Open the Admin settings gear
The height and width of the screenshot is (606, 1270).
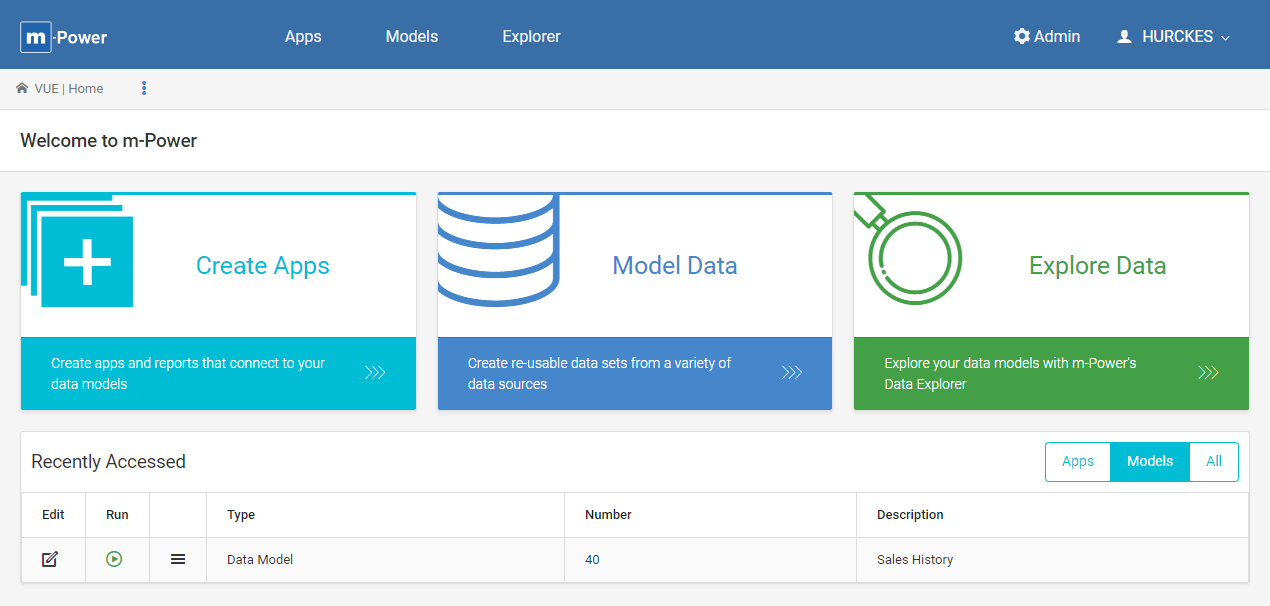pos(1022,36)
